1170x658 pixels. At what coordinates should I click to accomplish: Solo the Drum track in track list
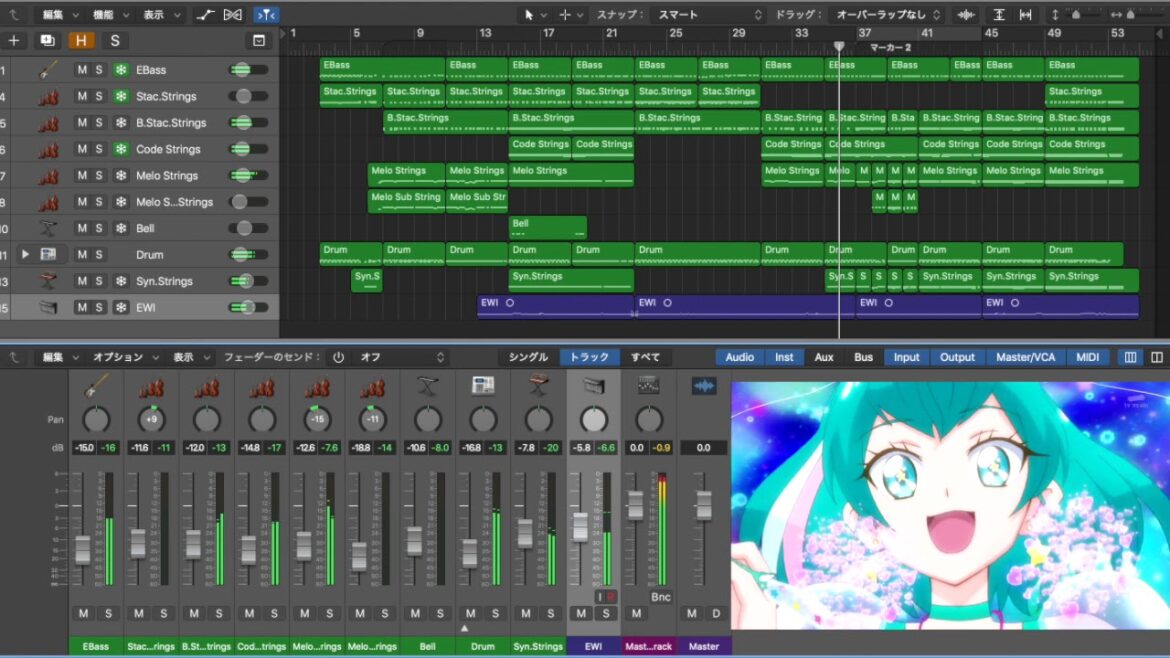(99, 255)
